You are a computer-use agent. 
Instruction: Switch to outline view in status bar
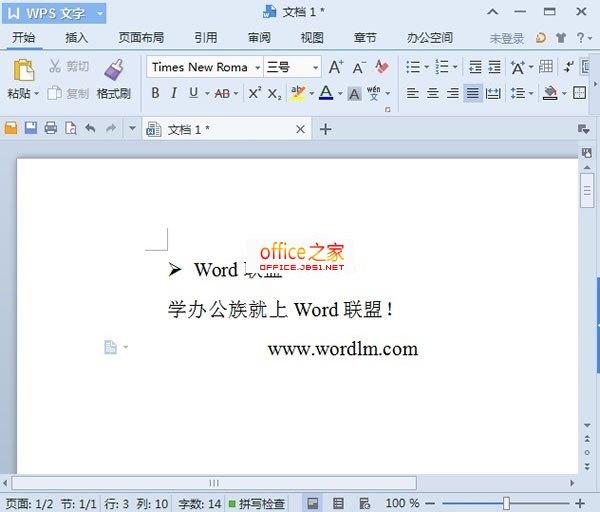(338, 503)
